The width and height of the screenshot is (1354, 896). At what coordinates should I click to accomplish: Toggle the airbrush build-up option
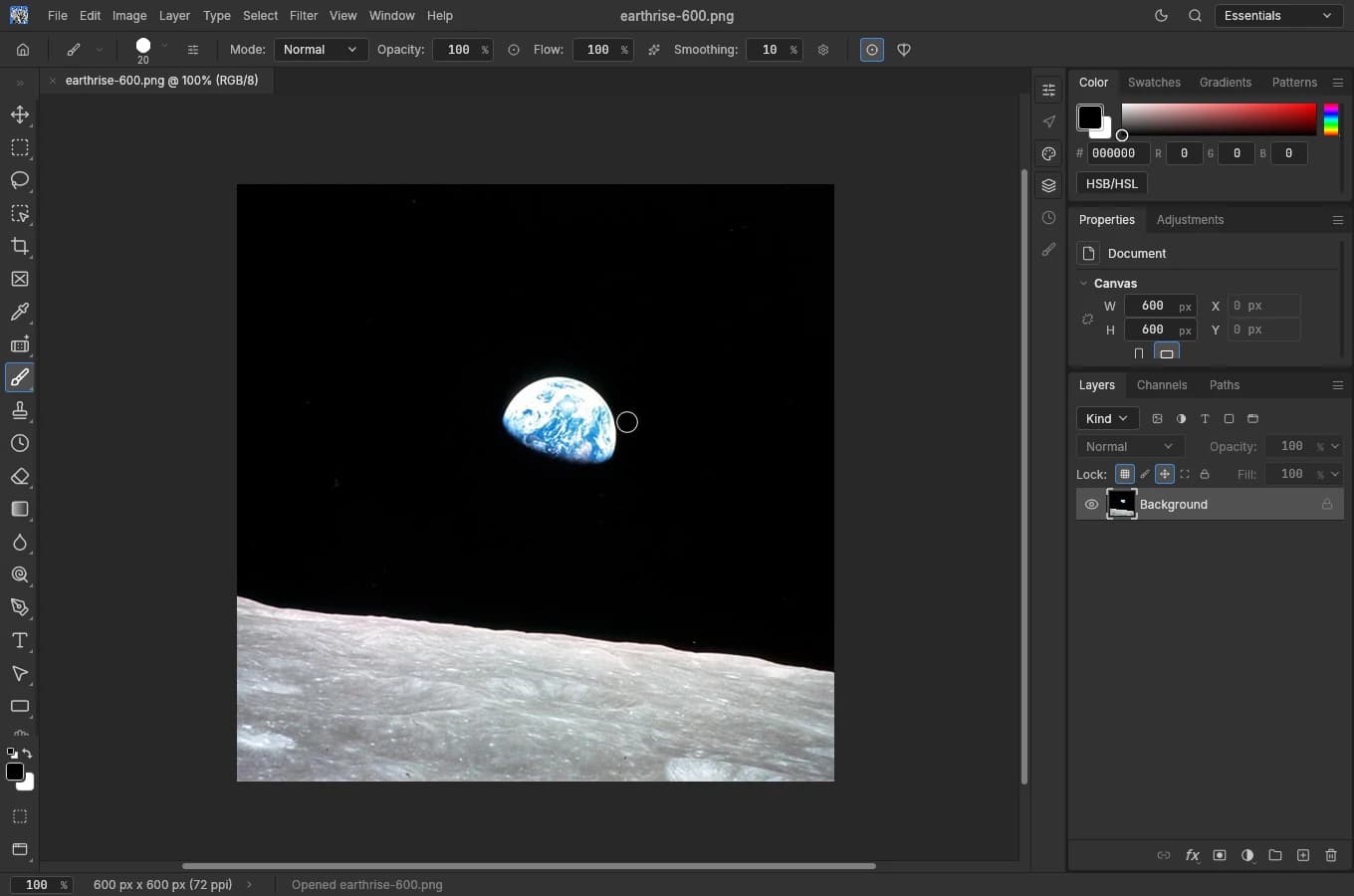pos(654,50)
